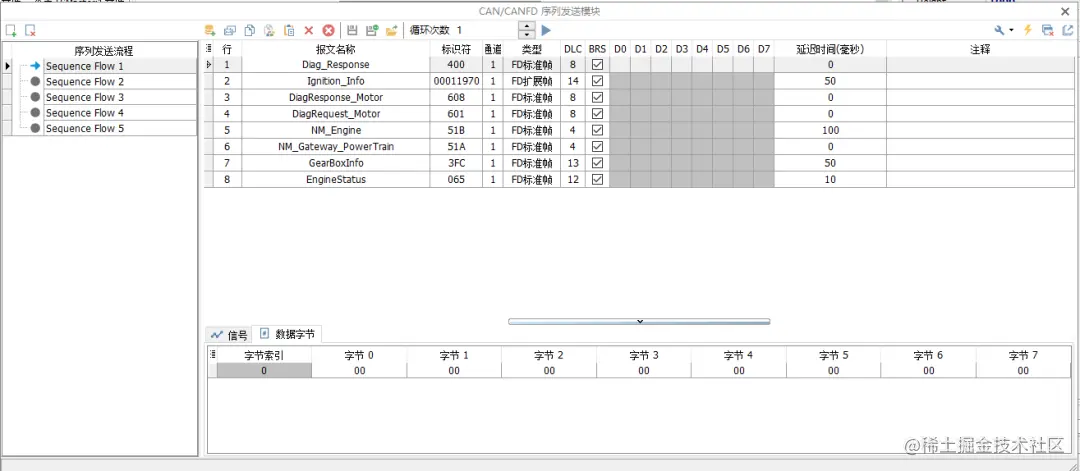Edit 字节 0 value cell
The width and height of the screenshot is (1080, 471).
[x=359, y=370]
